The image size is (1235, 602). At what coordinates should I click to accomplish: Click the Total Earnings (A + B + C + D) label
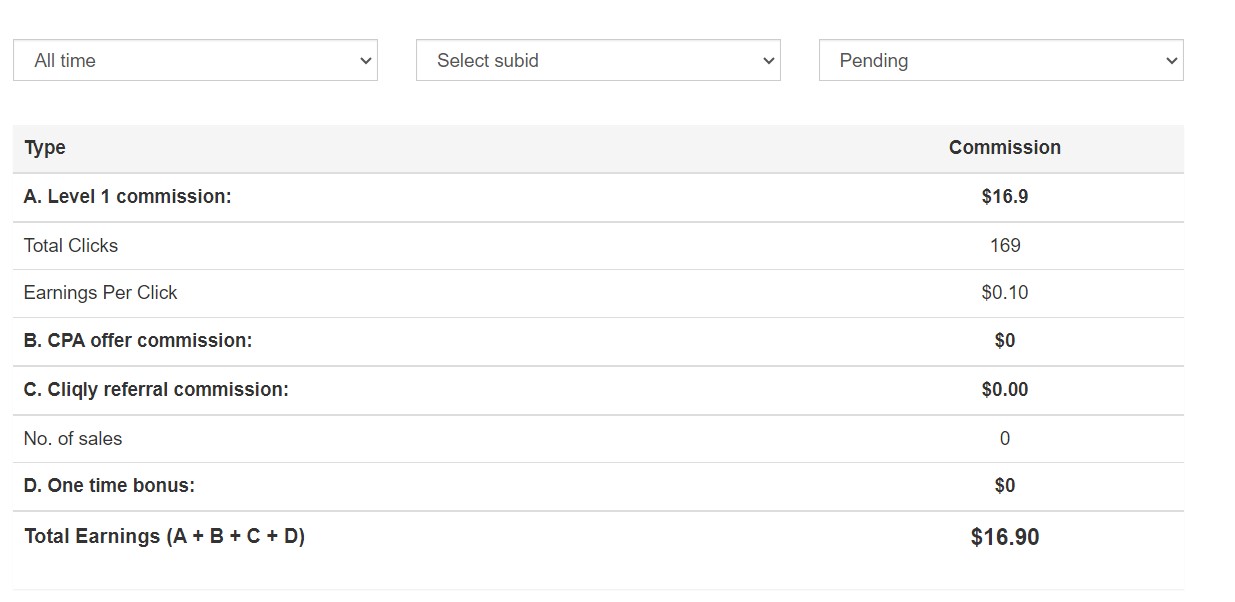pos(164,537)
